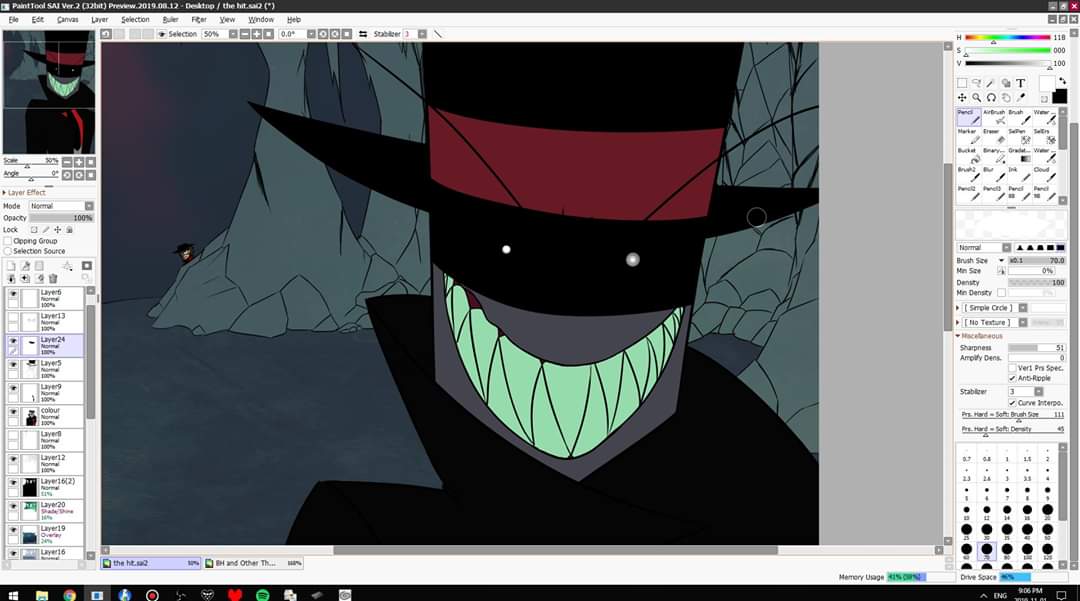1080x601 pixels.
Task: Toggle the Ver1 Prs Spec. checkbox
Action: pyautogui.click(x=1012, y=368)
